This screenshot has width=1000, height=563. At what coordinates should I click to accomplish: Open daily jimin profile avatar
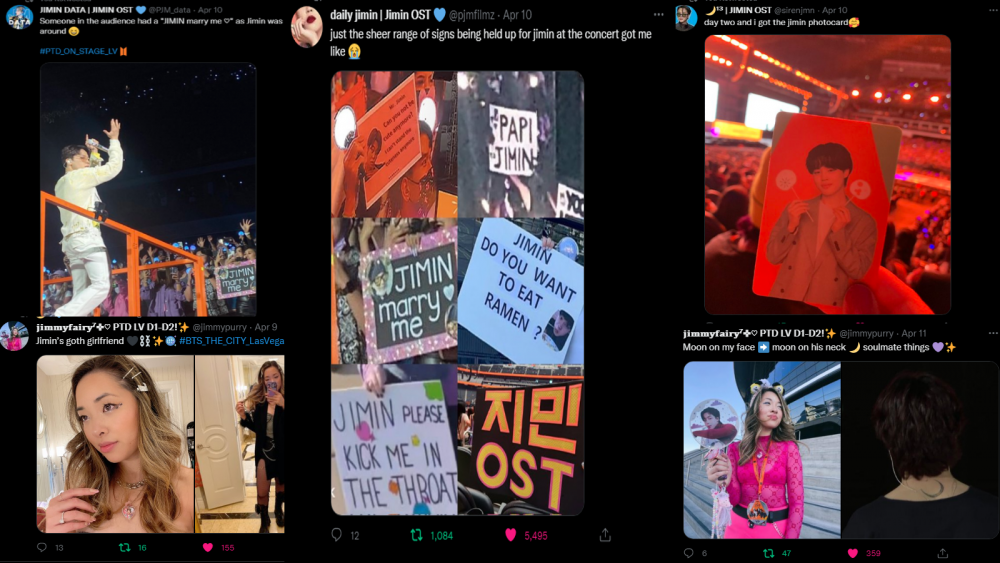pos(307,27)
